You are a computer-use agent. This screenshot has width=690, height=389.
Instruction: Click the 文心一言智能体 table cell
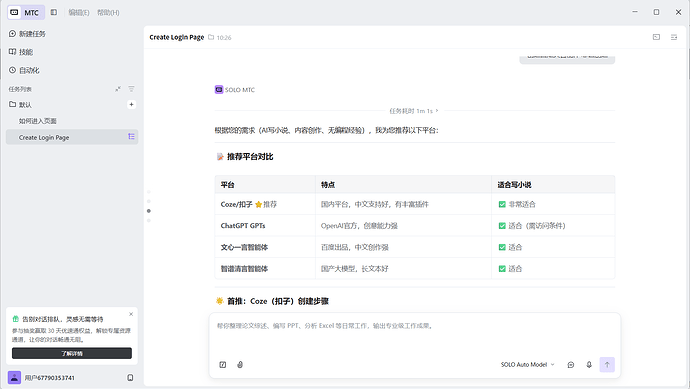click(265, 247)
